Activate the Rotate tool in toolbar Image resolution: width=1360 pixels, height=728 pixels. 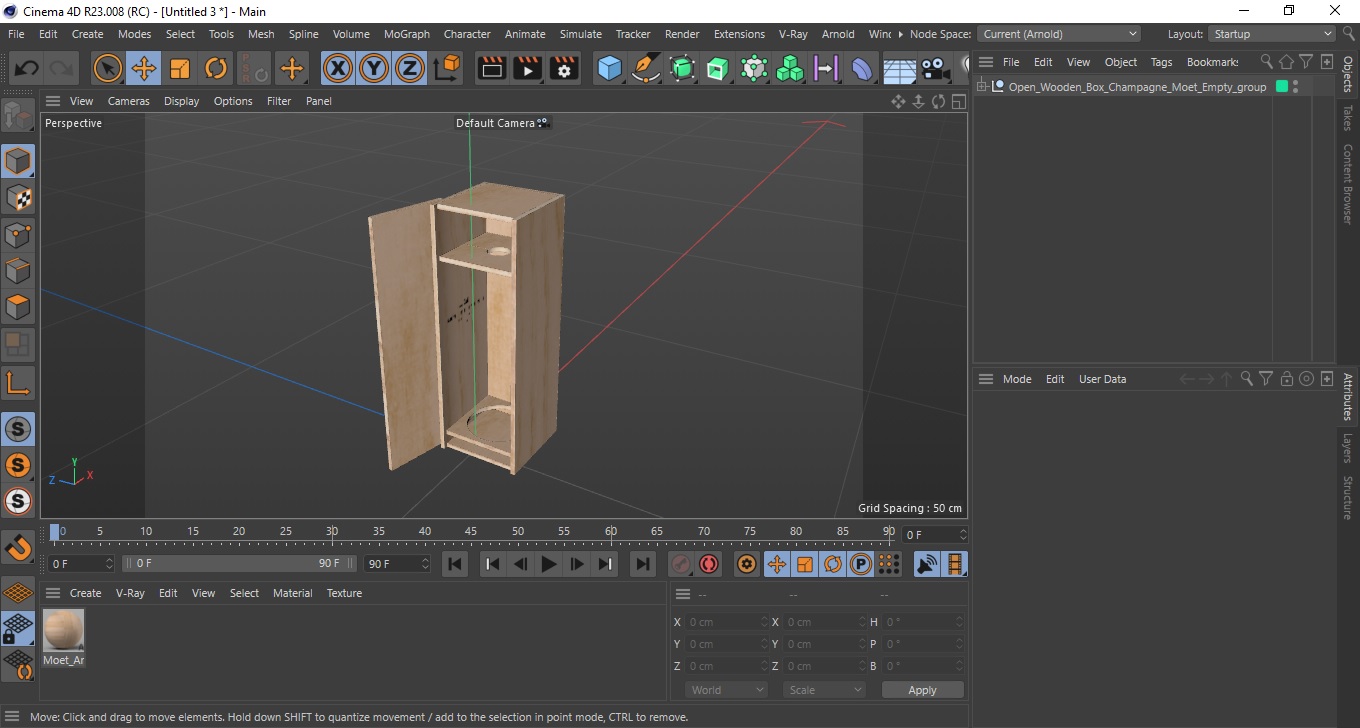click(x=216, y=69)
